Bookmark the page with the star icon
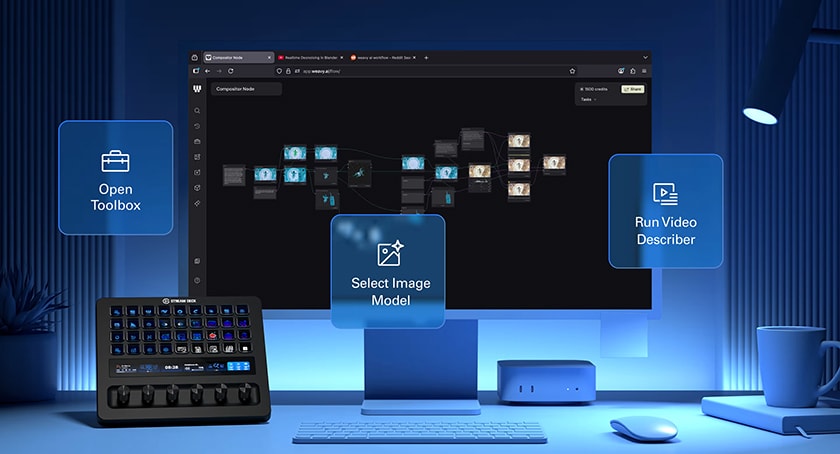Image resolution: width=840 pixels, height=454 pixels. pyautogui.click(x=572, y=71)
